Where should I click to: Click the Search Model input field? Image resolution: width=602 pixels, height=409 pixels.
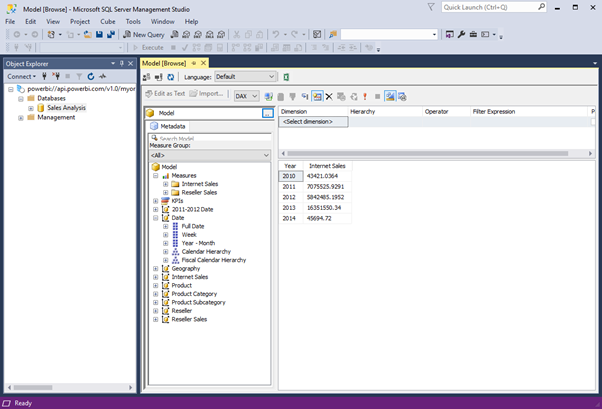210,138
